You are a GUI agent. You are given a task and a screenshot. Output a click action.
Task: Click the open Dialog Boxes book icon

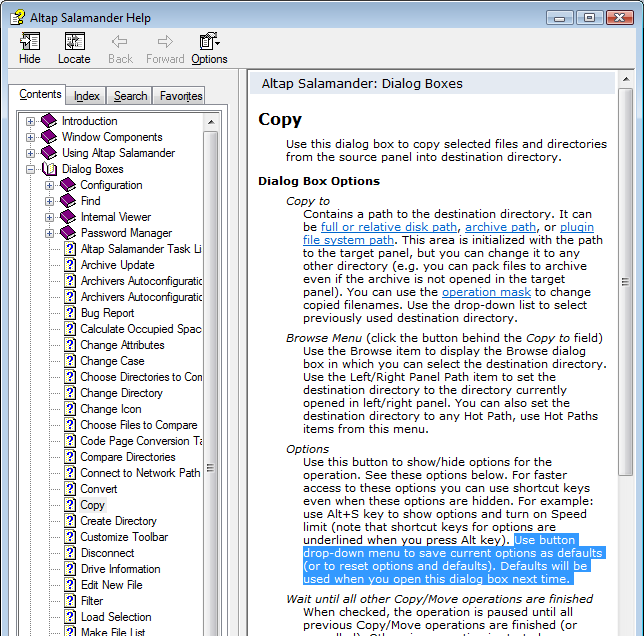[x=49, y=169]
